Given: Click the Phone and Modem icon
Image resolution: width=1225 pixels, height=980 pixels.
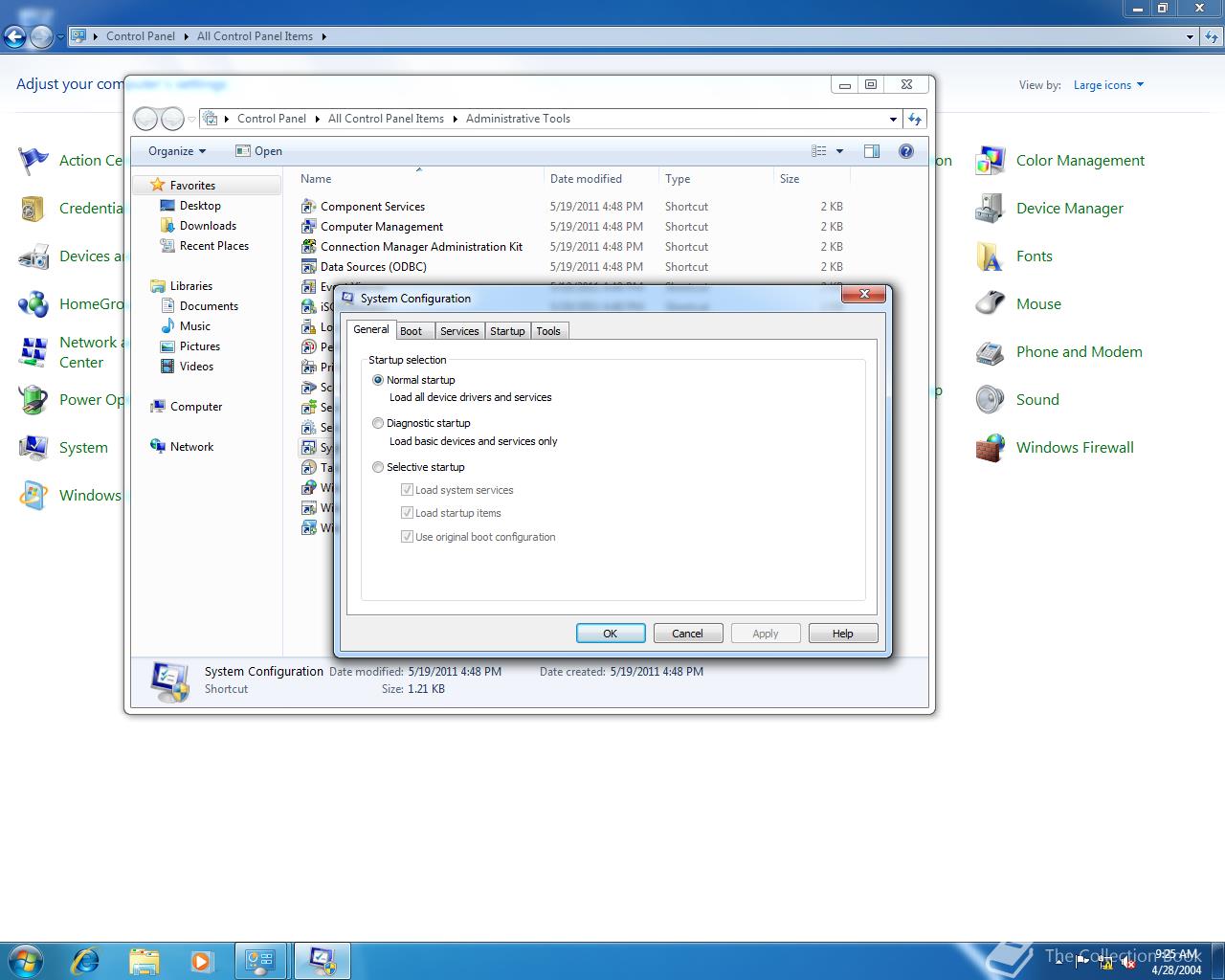Looking at the screenshot, I should (x=990, y=352).
